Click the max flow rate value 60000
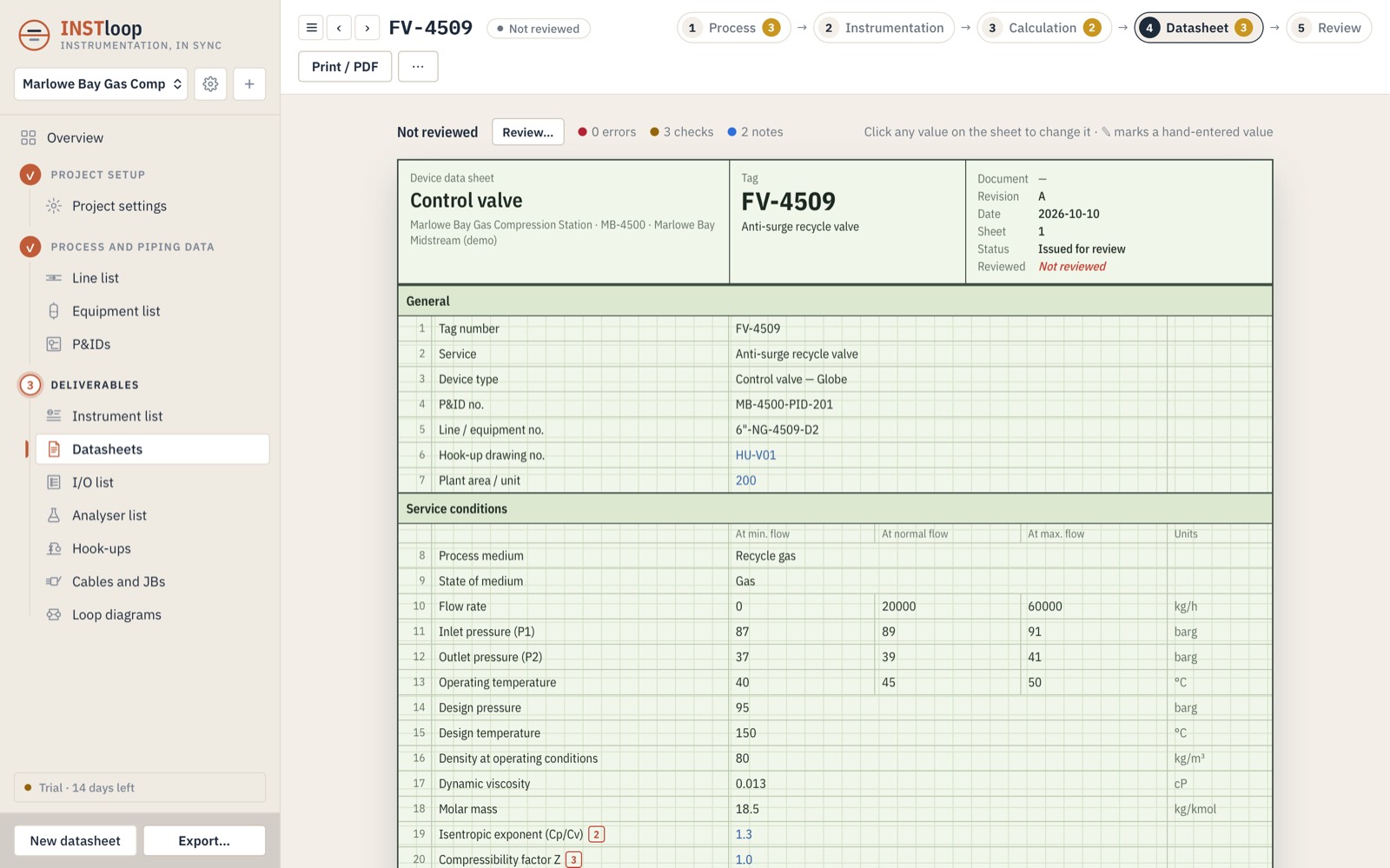 pos(1045,606)
